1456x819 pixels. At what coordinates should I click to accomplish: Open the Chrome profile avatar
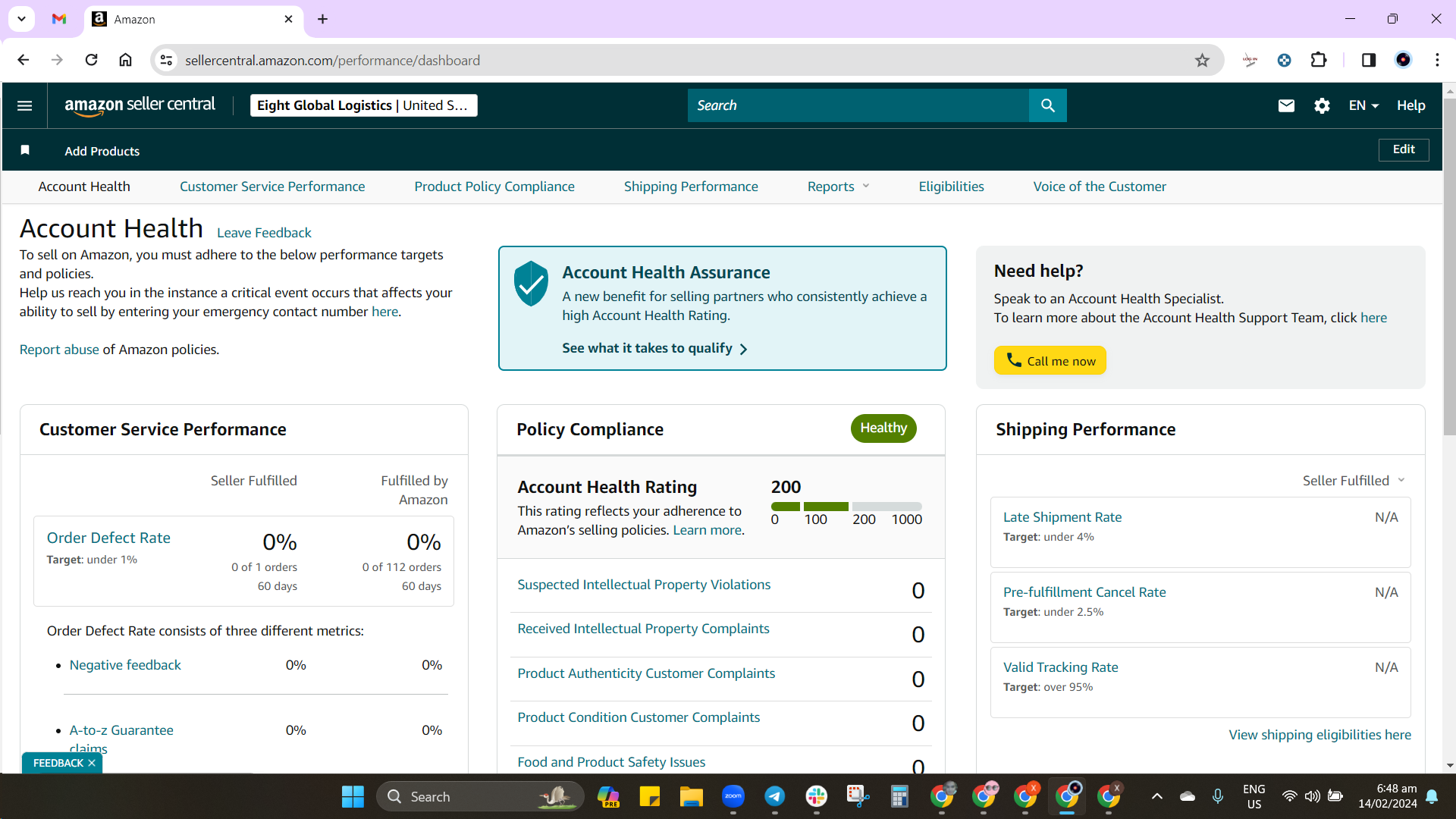tap(1404, 60)
